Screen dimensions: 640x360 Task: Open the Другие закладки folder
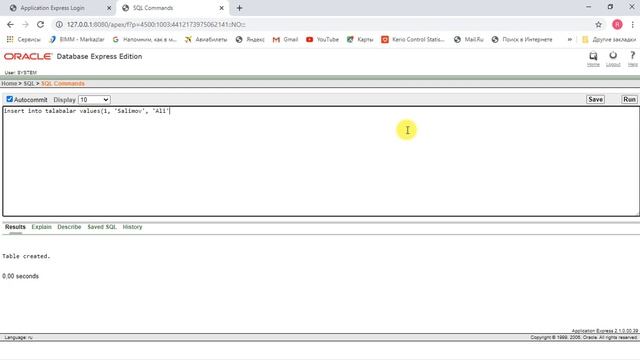609,40
